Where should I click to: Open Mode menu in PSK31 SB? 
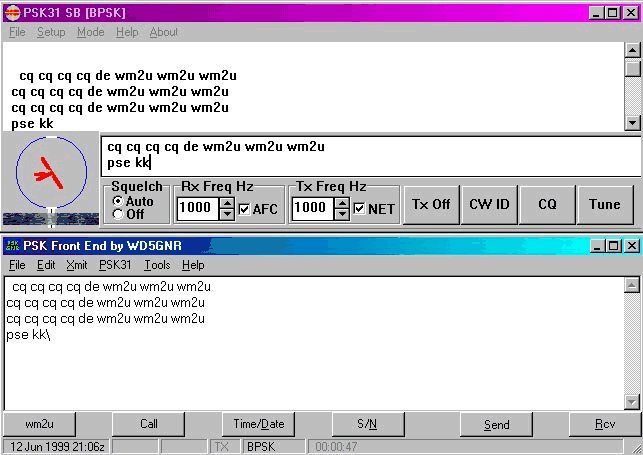pyautogui.click(x=91, y=32)
